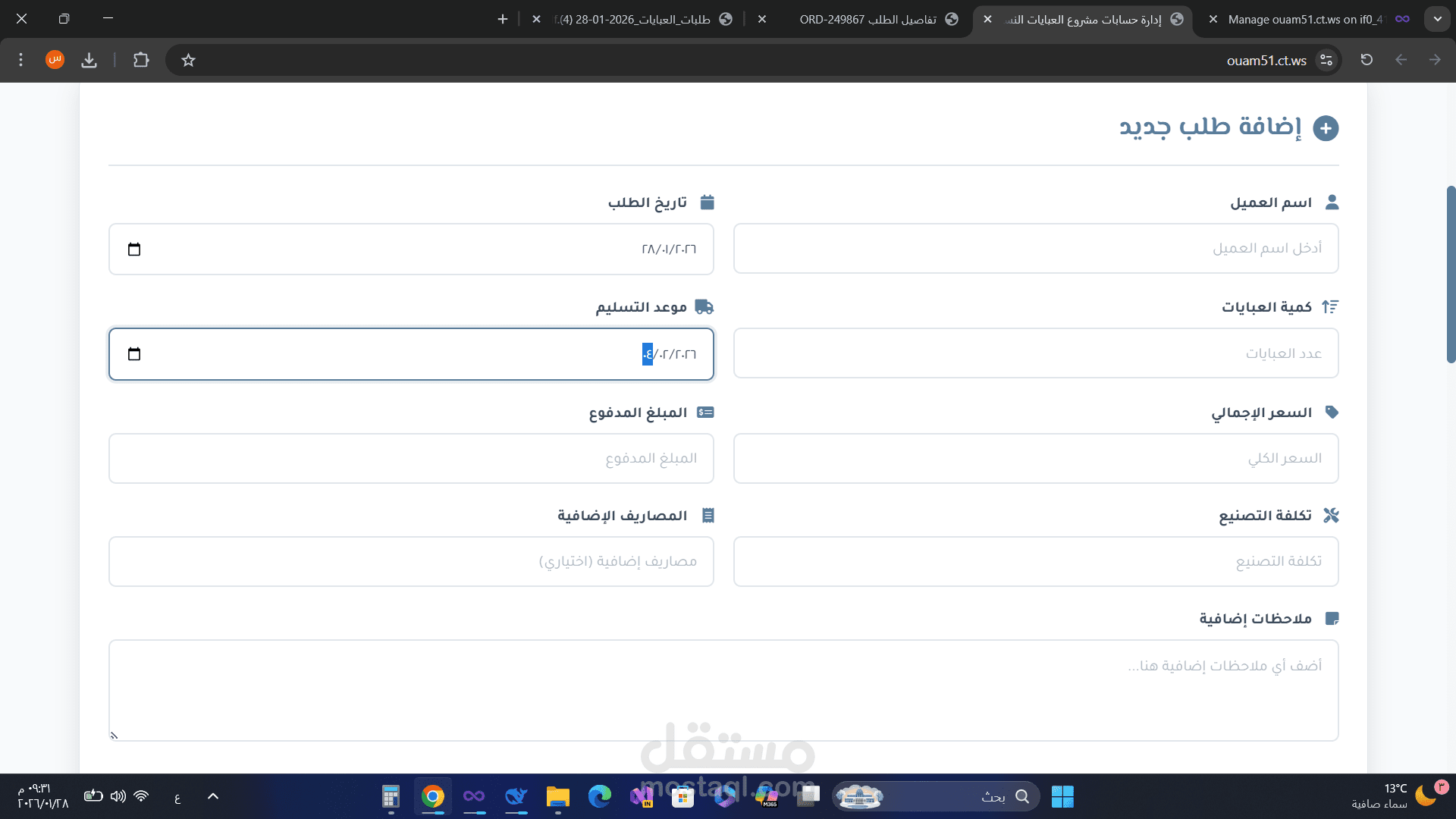
Task: Click the abaya quantity input field
Action: click(1035, 353)
